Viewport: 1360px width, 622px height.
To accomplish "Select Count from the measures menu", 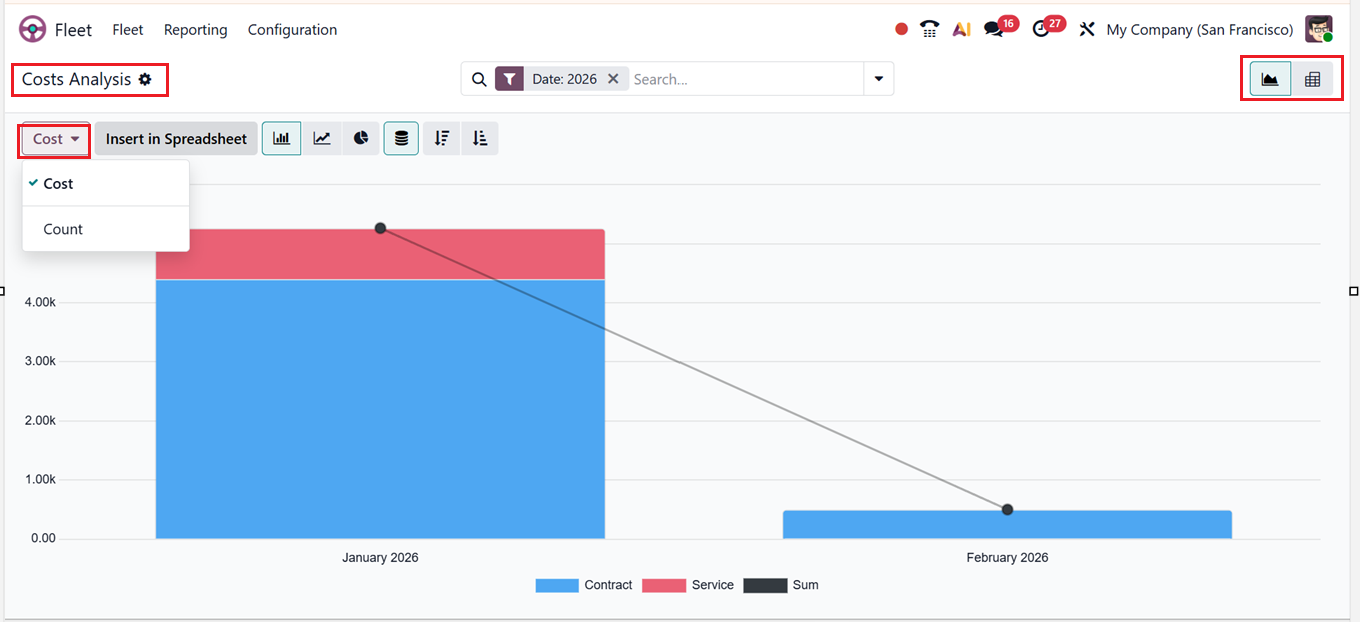I will click(63, 229).
